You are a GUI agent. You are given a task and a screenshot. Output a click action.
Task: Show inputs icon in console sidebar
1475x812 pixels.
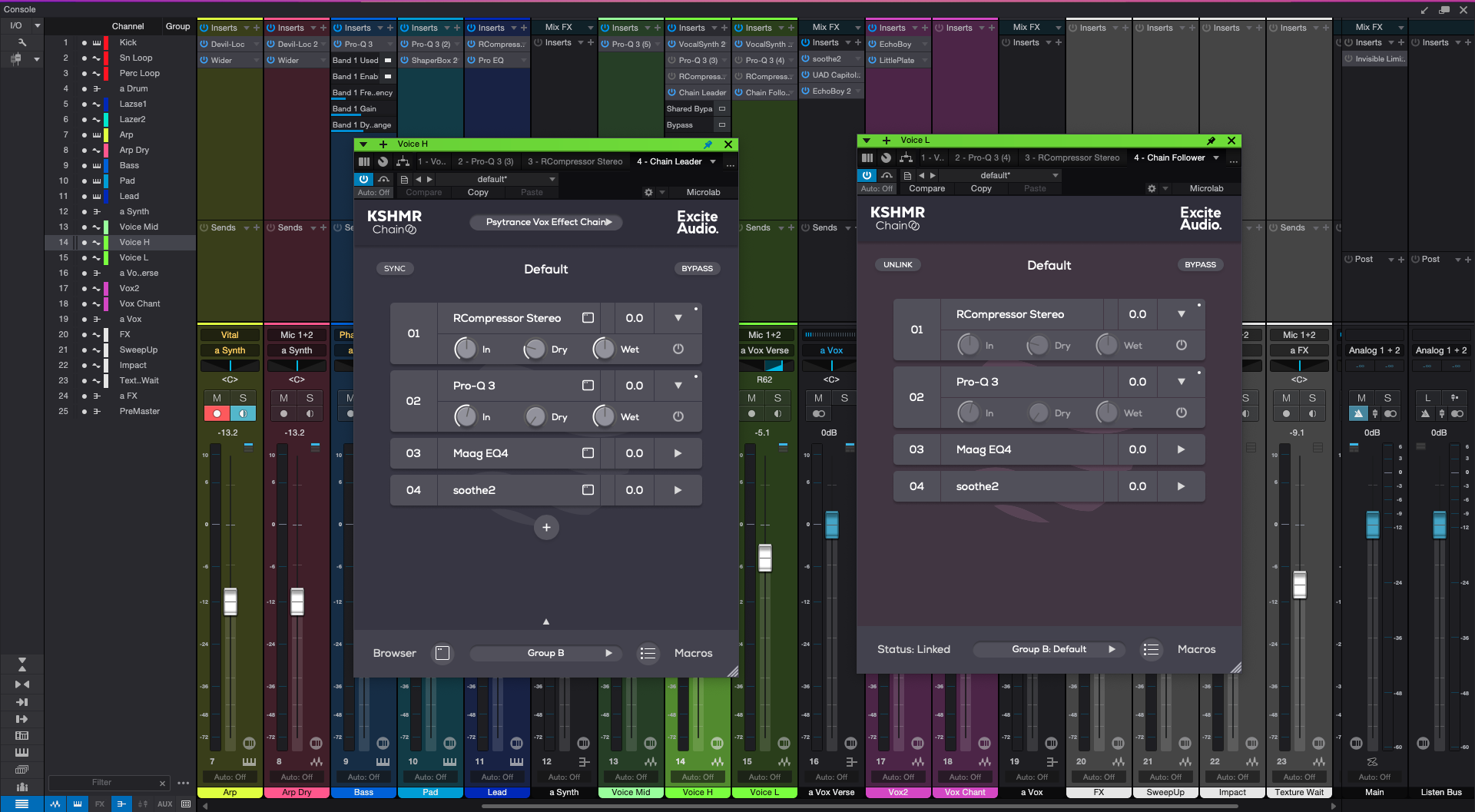pos(22,702)
